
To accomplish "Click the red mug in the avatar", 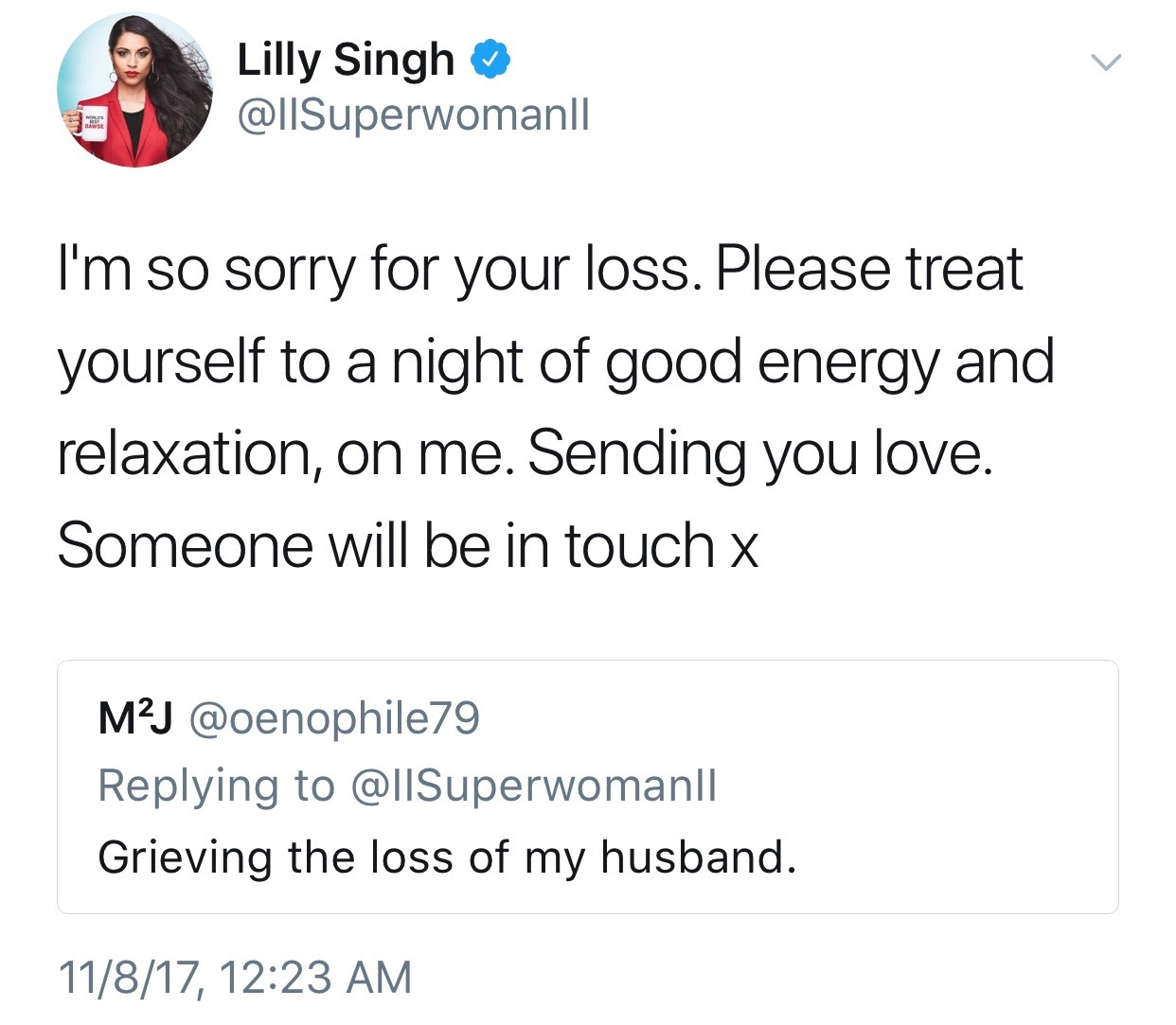I will tap(93, 126).
